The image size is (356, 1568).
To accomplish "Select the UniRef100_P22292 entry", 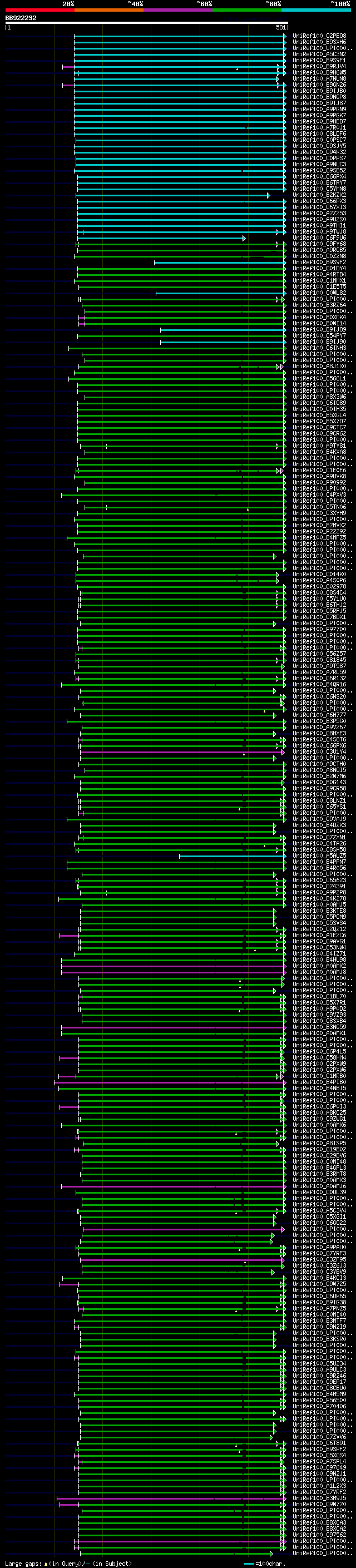I will [319, 531].
